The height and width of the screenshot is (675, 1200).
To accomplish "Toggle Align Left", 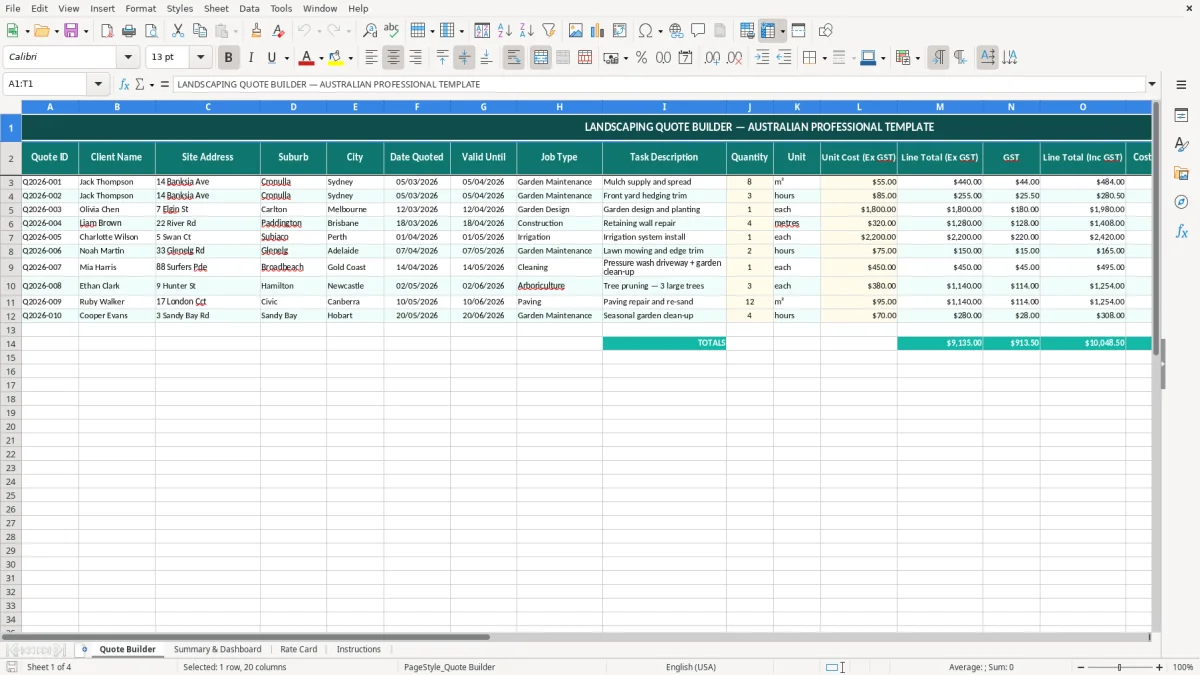I will [371, 58].
